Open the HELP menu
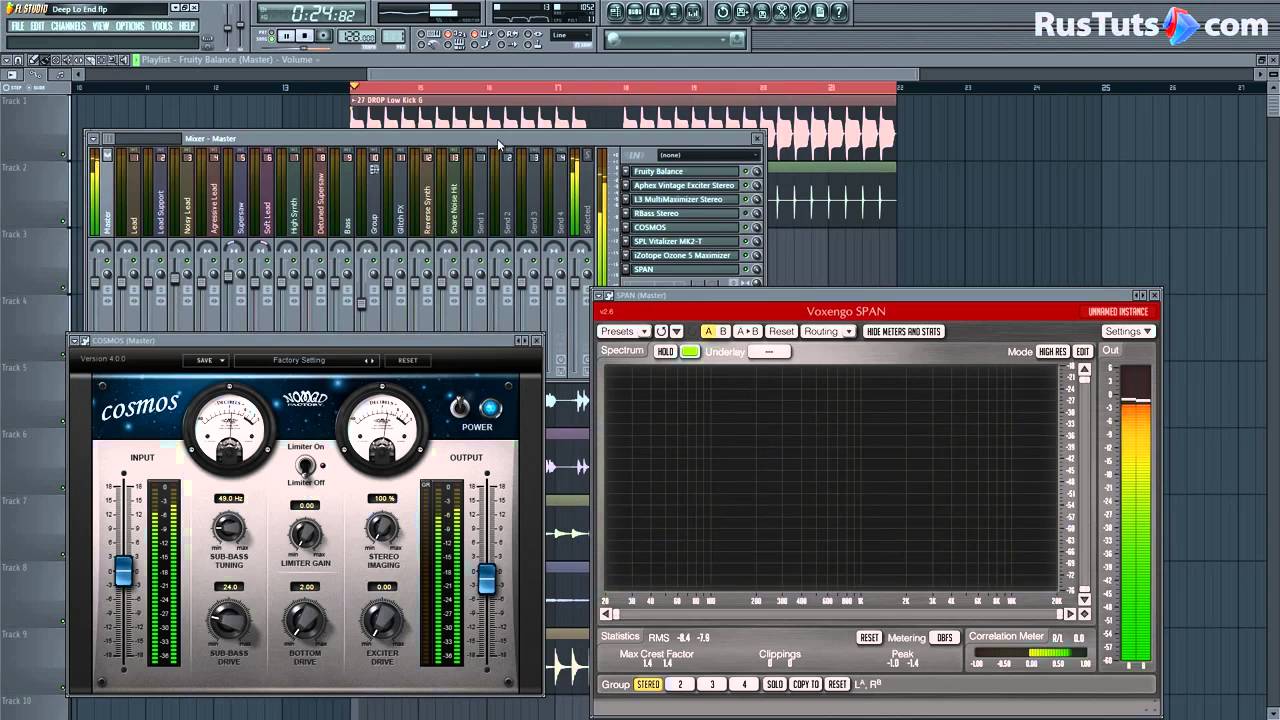Image resolution: width=1280 pixels, height=720 pixels. tap(187, 26)
